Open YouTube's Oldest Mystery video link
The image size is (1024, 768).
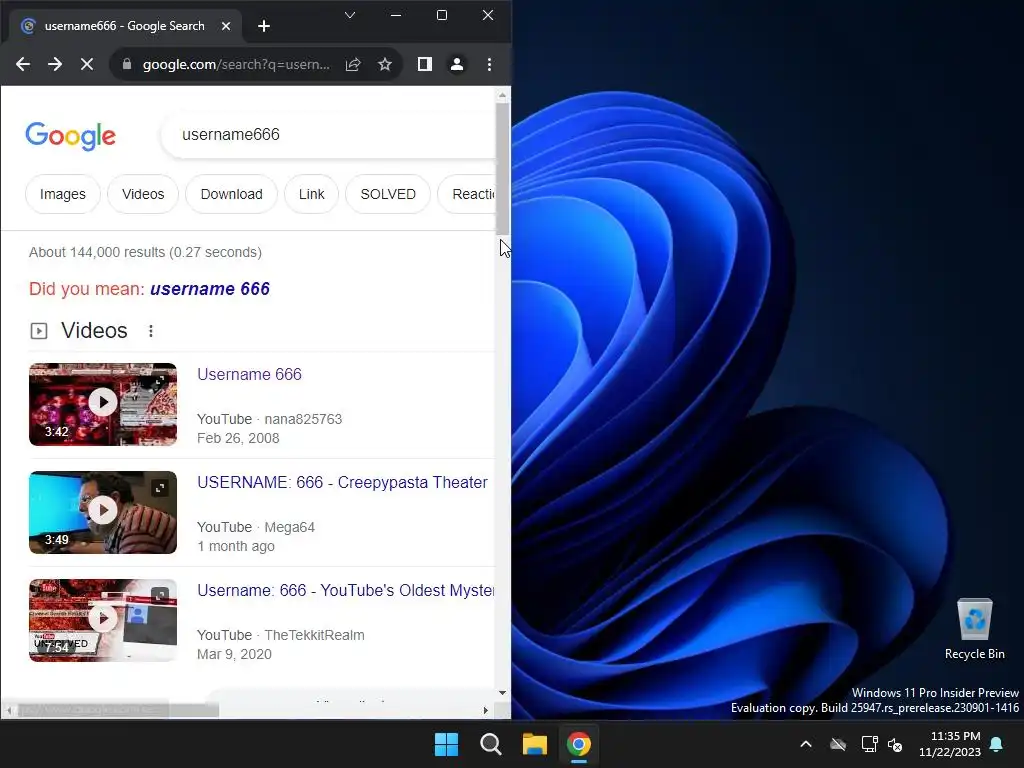(x=345, y=590)
